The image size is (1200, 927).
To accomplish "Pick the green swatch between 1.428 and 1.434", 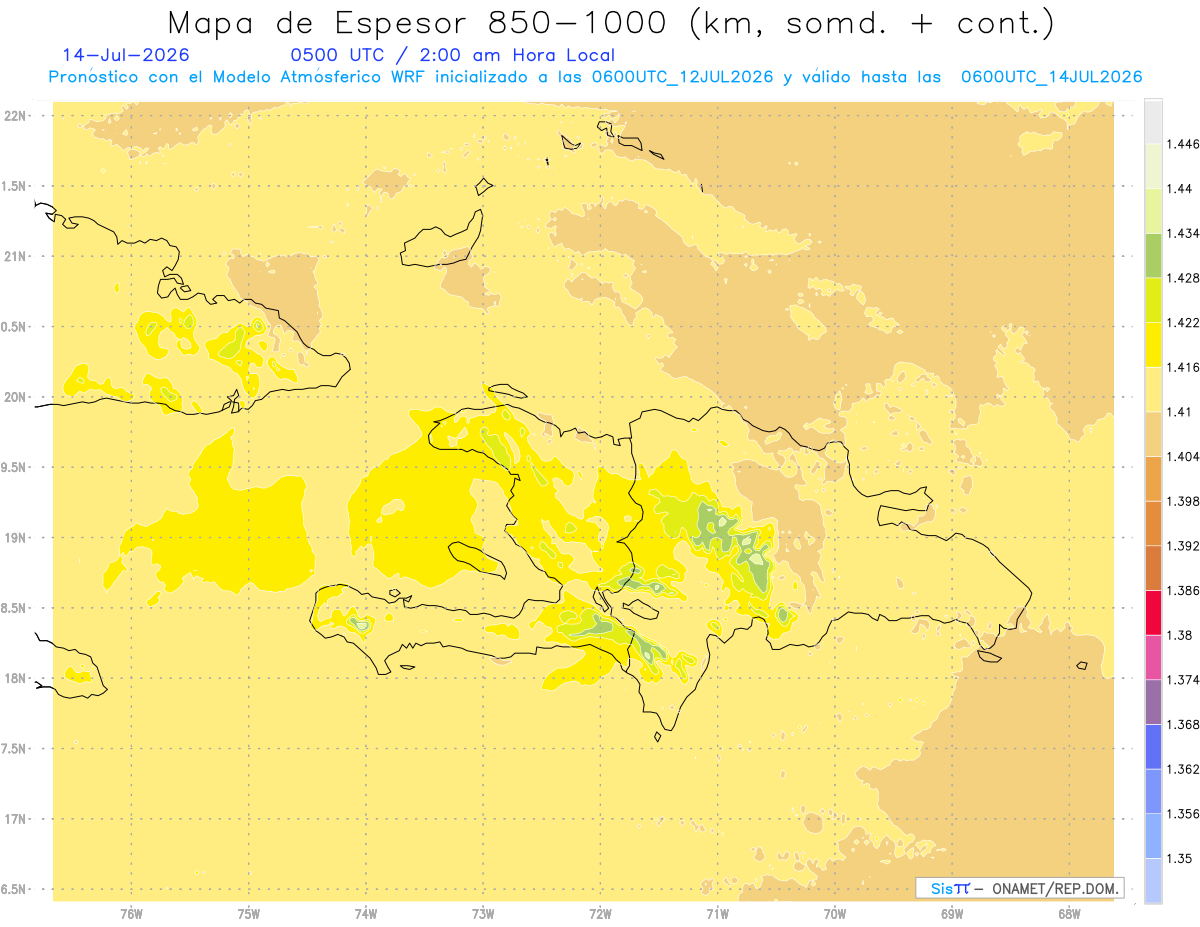I will [1153, 255].
